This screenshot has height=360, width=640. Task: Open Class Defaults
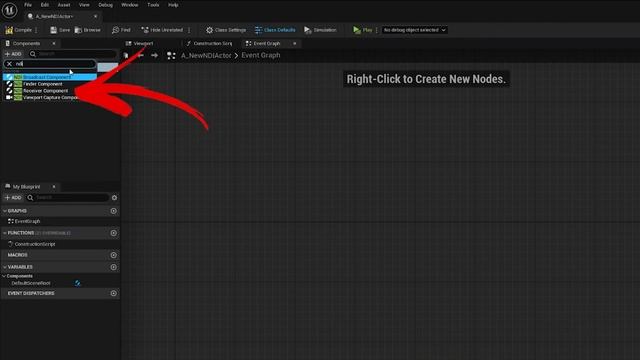pyautogui.click(x=275, y=30)
